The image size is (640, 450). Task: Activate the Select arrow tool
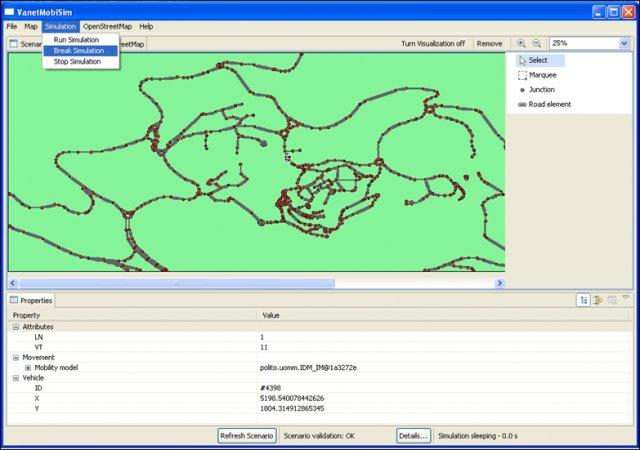pos(537,60)
